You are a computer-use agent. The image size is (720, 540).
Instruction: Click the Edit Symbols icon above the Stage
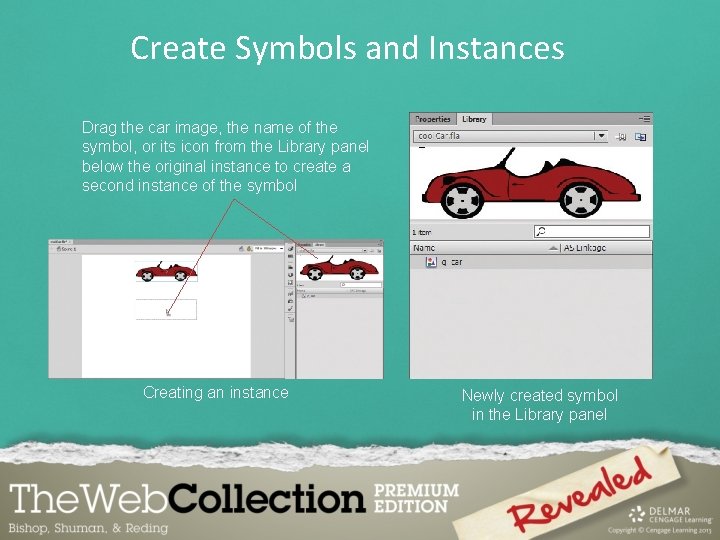pos(249,248)
